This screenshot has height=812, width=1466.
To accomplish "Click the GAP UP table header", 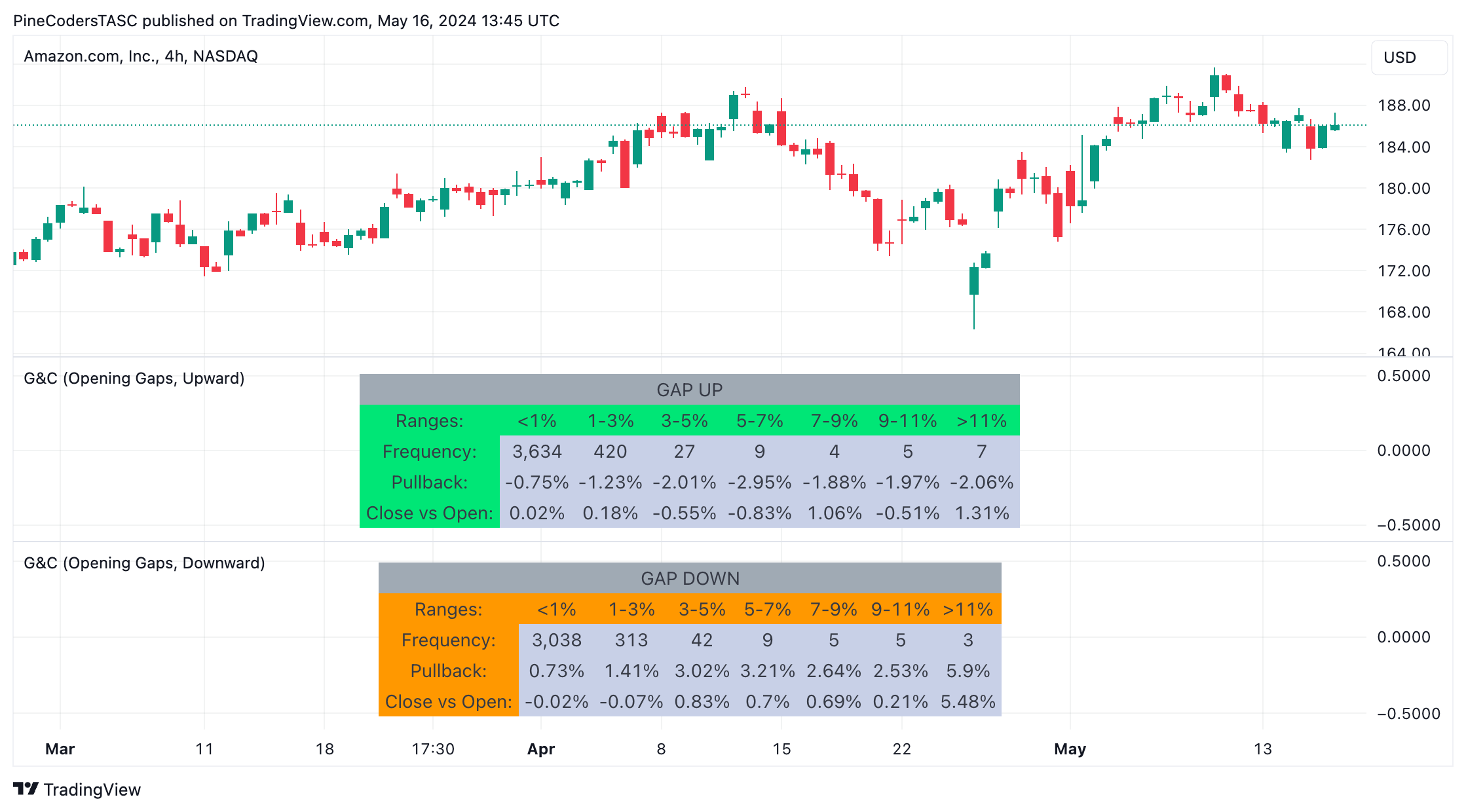I will pos(690,390).
